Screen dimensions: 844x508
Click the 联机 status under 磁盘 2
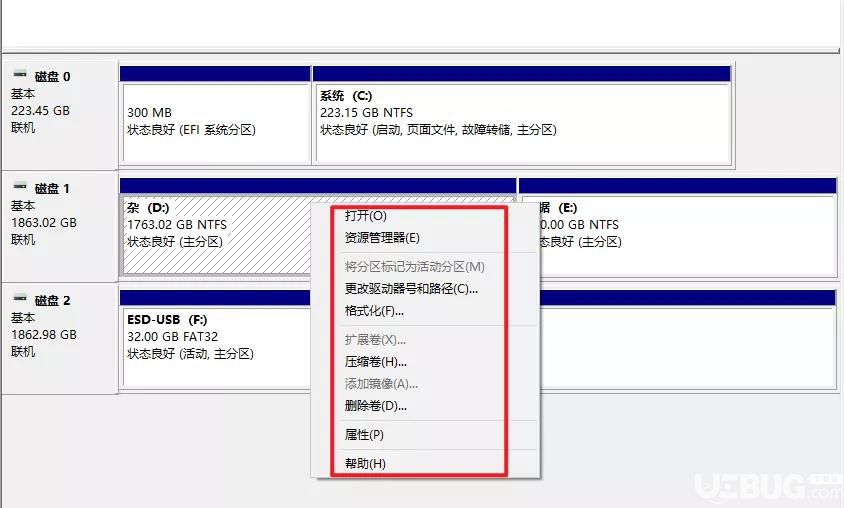23,351
